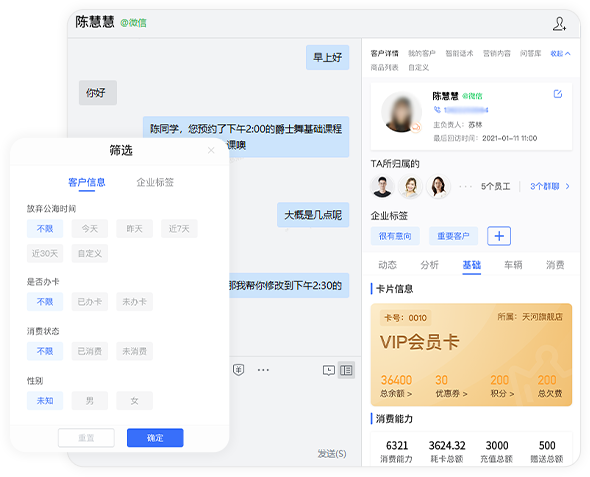
Task: Click the 5个员工 employee count
Action: (496, 186)
